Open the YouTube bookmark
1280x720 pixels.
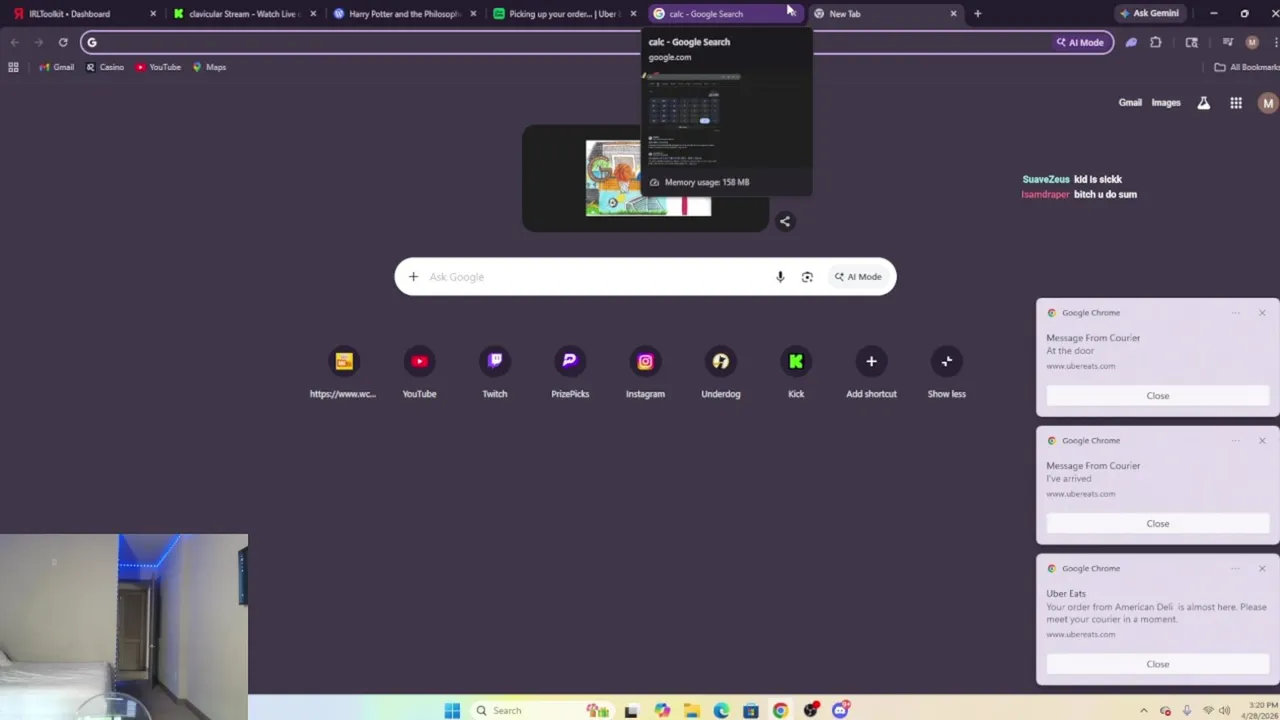coord(158,67)
